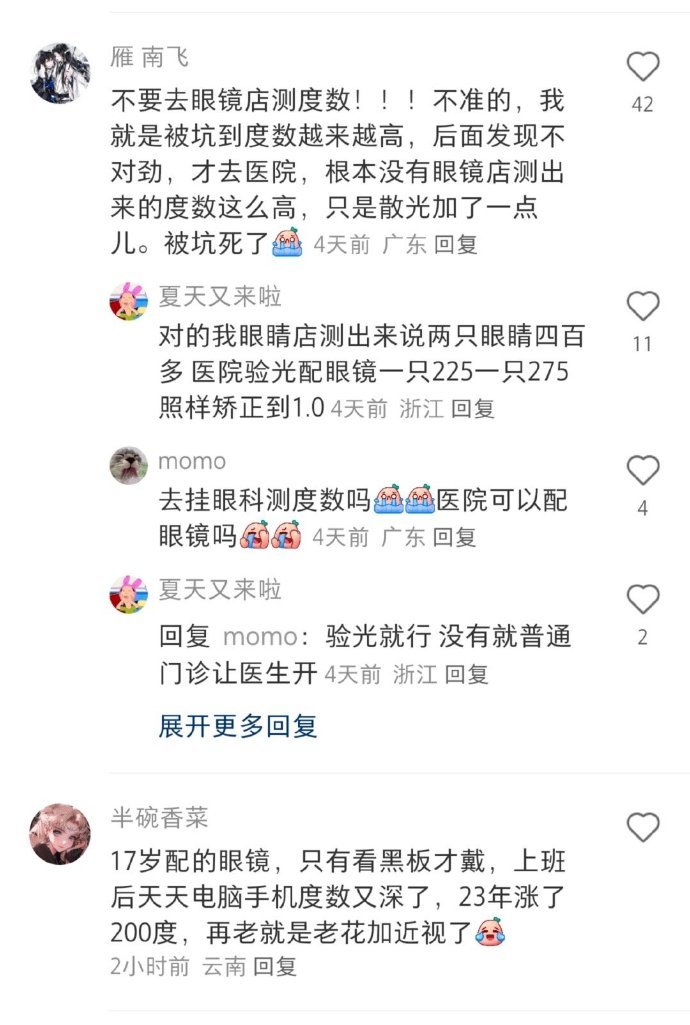Viewport: 690px width, 1025px height.
Task: Like 夏天又来啦's reply with 11 likes
Action: coord(643,306)
